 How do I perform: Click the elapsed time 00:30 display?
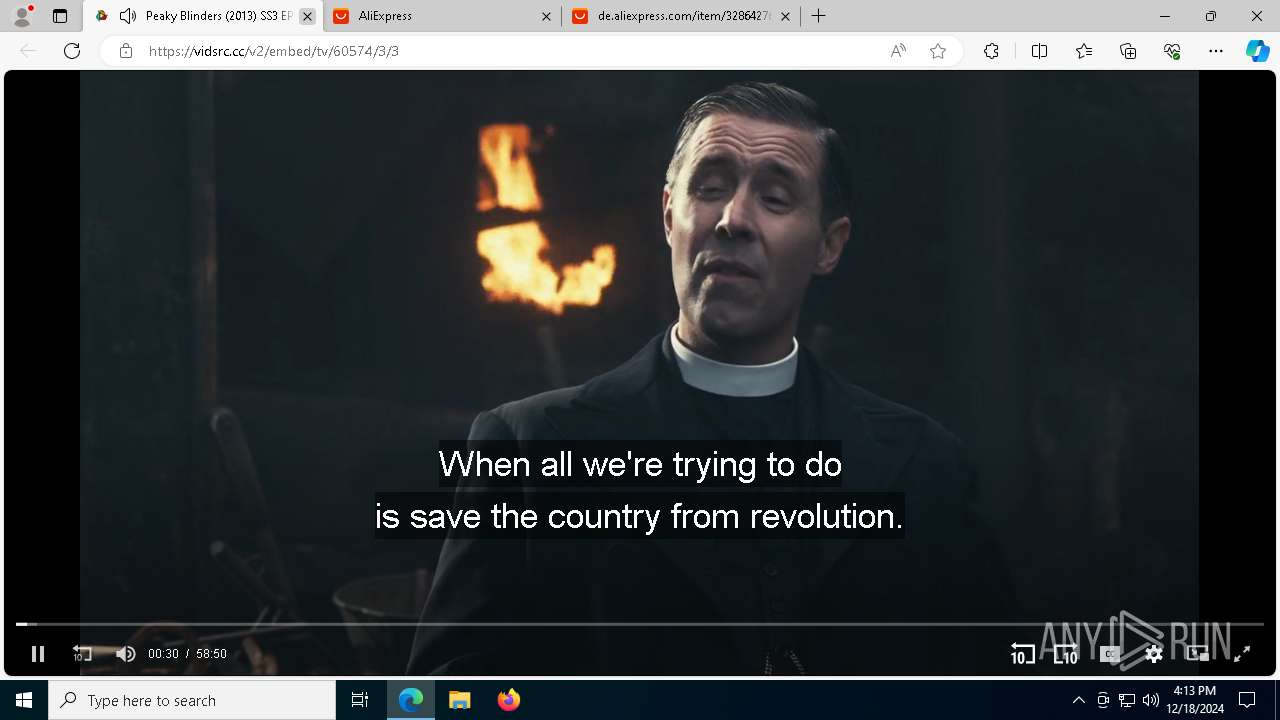pyautogui.click(x=163, y=654)
